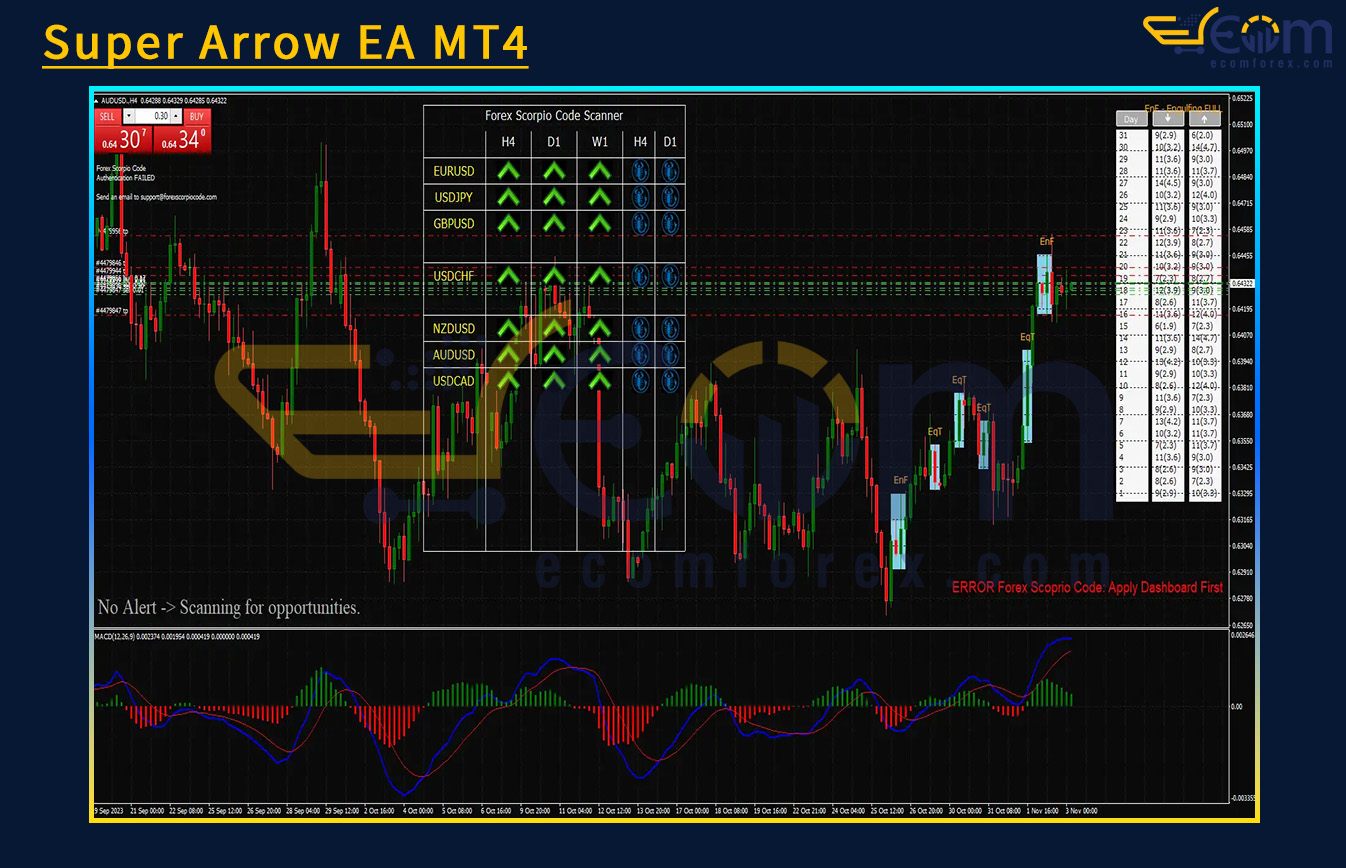Select the USDJPY H4 scorpion icon
The height and width of the screenshot is (868, 1346).
coord(640,197)
